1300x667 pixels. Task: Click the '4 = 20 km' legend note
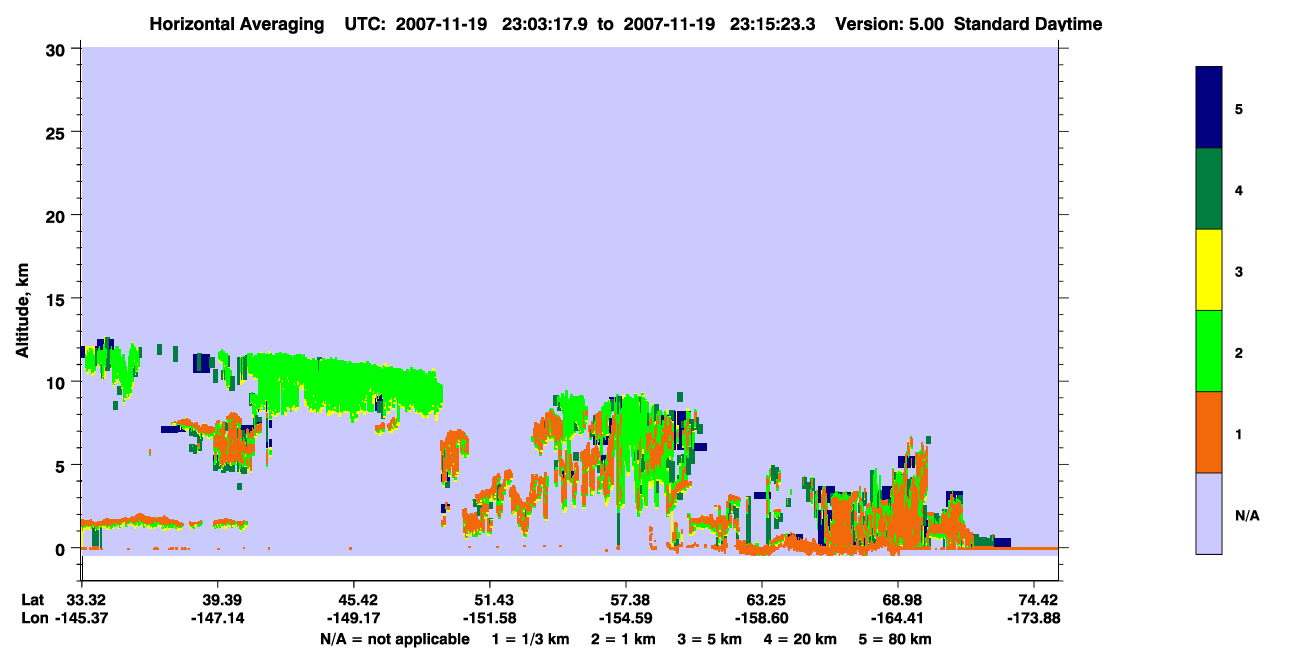click(802, 639)
